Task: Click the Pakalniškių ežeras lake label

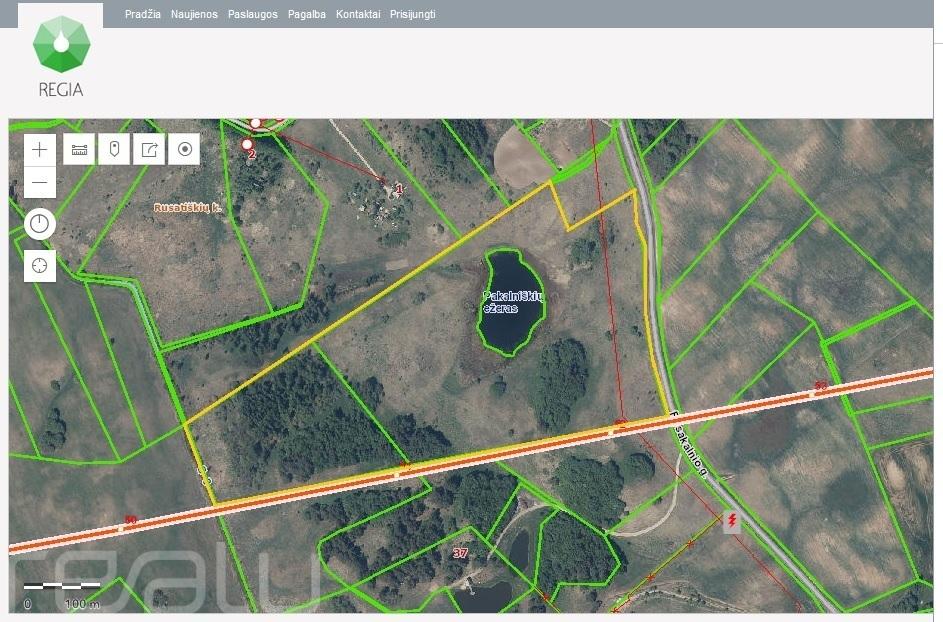Action: coord(513,302)
